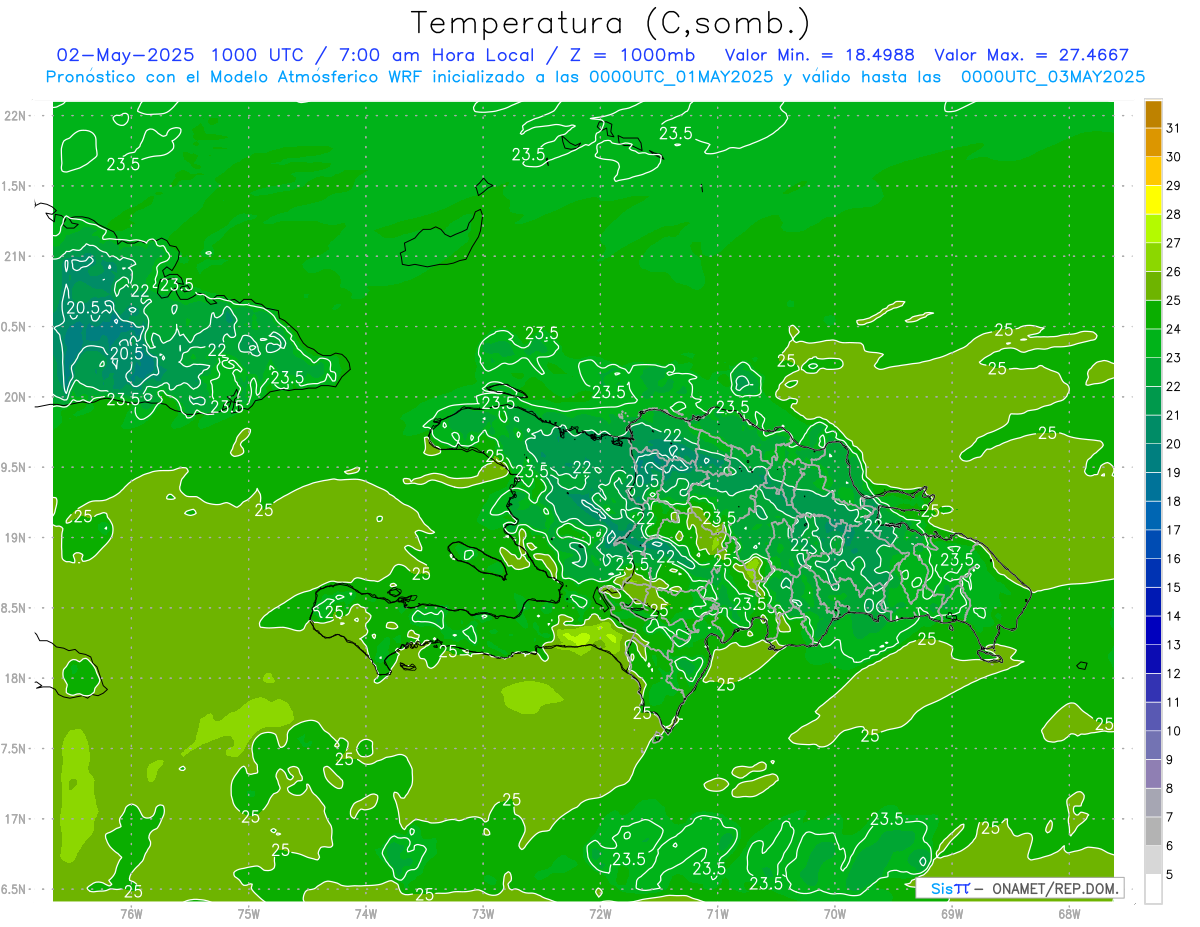Viewport: 1200px width, 927px height.
Task: Click the '18N' latitude axis label
Action: click(x=14, y=678)
